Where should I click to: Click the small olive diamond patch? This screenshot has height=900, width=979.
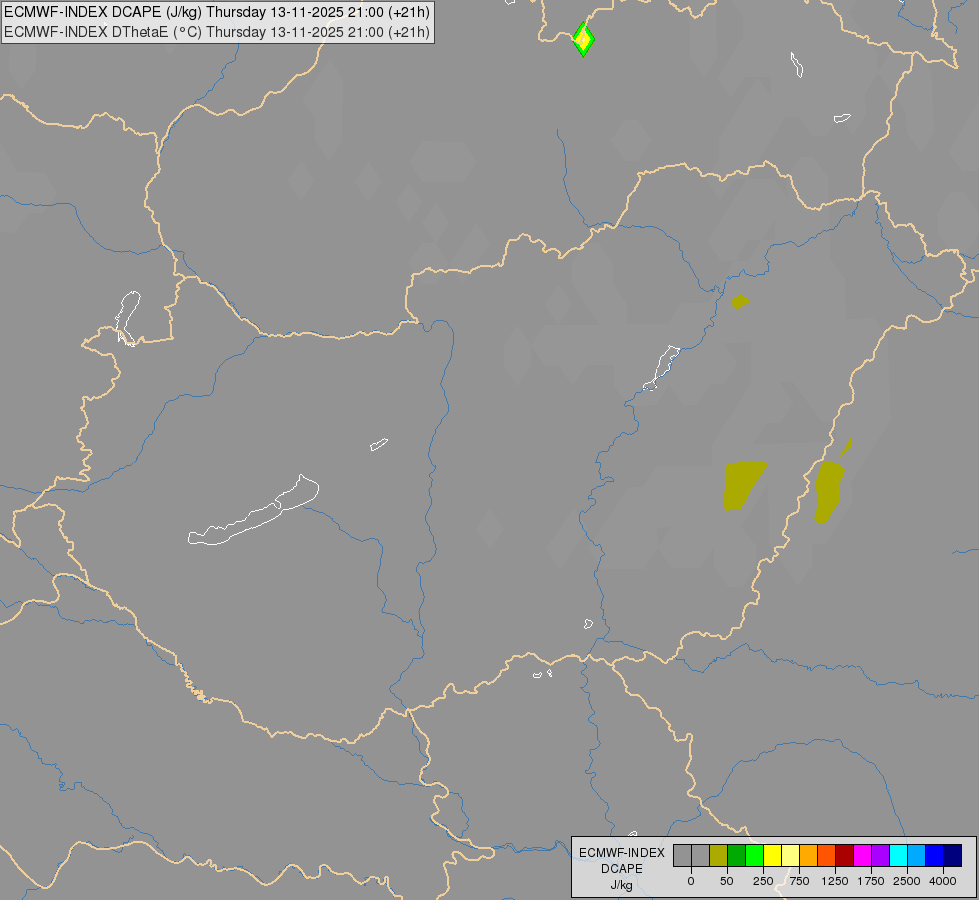[740, 302]
